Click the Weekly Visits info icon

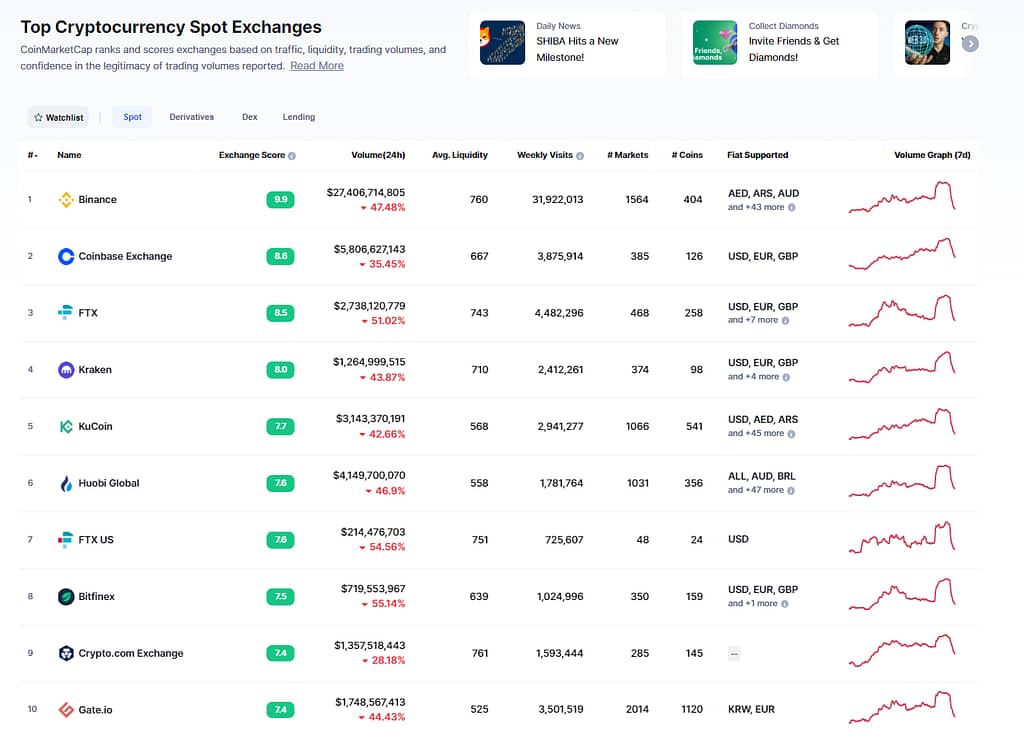coord(580,156)
